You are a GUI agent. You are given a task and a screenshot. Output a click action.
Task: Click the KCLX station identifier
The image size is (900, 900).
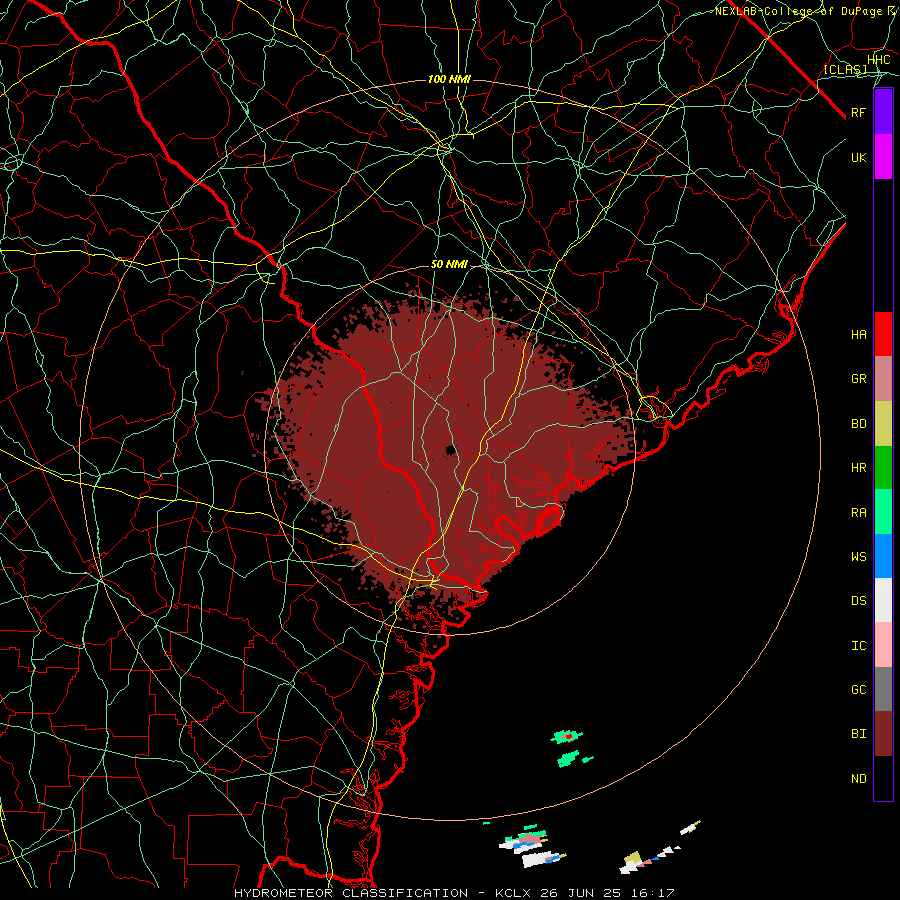point(513,893)
